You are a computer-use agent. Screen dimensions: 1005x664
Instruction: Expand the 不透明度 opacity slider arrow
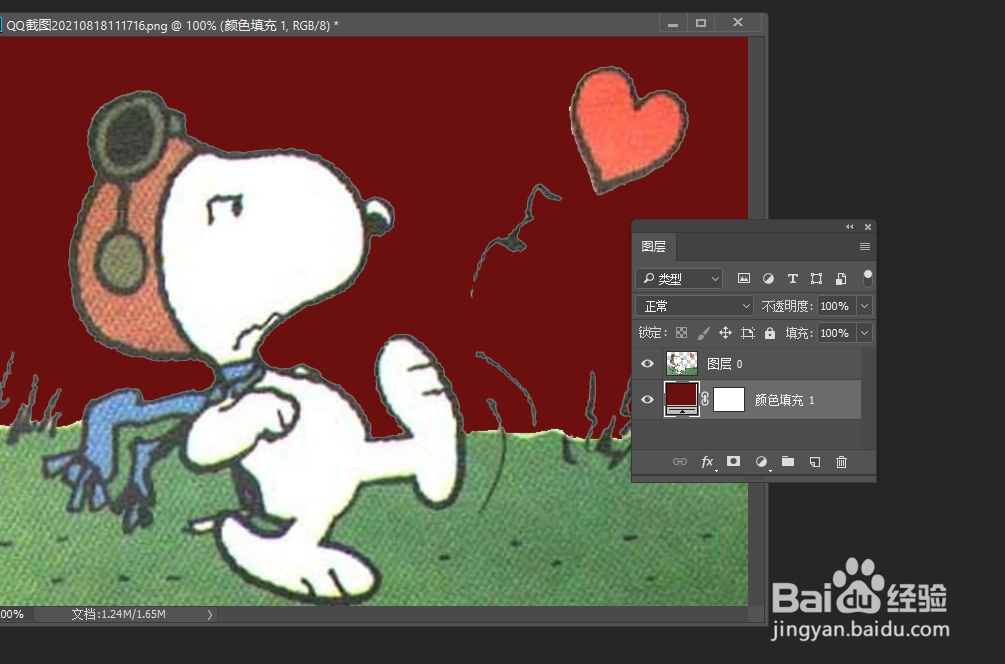click(x=865, y=306)
